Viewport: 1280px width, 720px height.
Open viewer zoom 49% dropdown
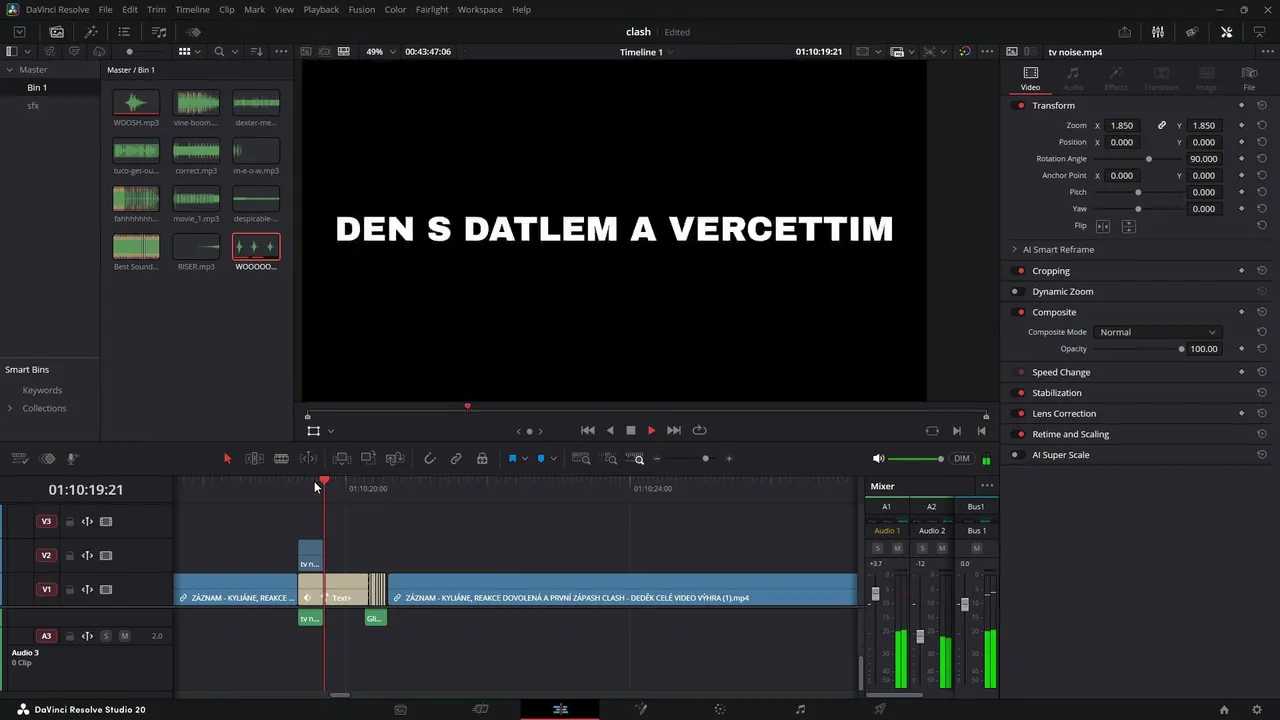point(380,51)
